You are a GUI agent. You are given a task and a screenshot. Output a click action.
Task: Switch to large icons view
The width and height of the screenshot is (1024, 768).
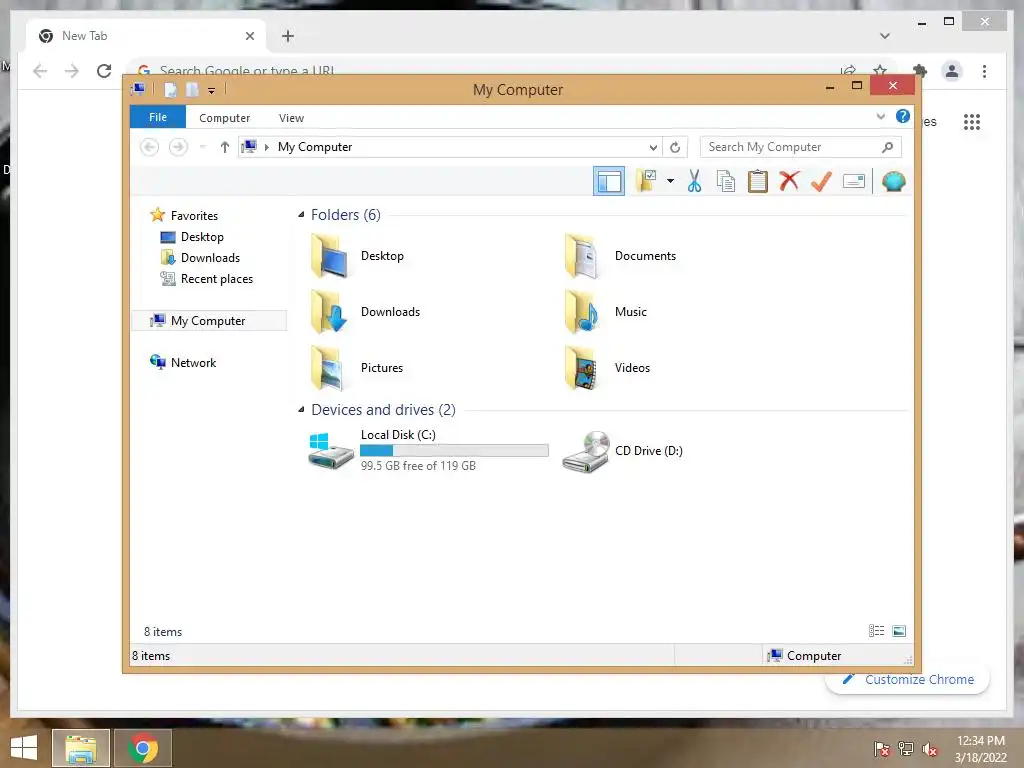pos(899,631)
